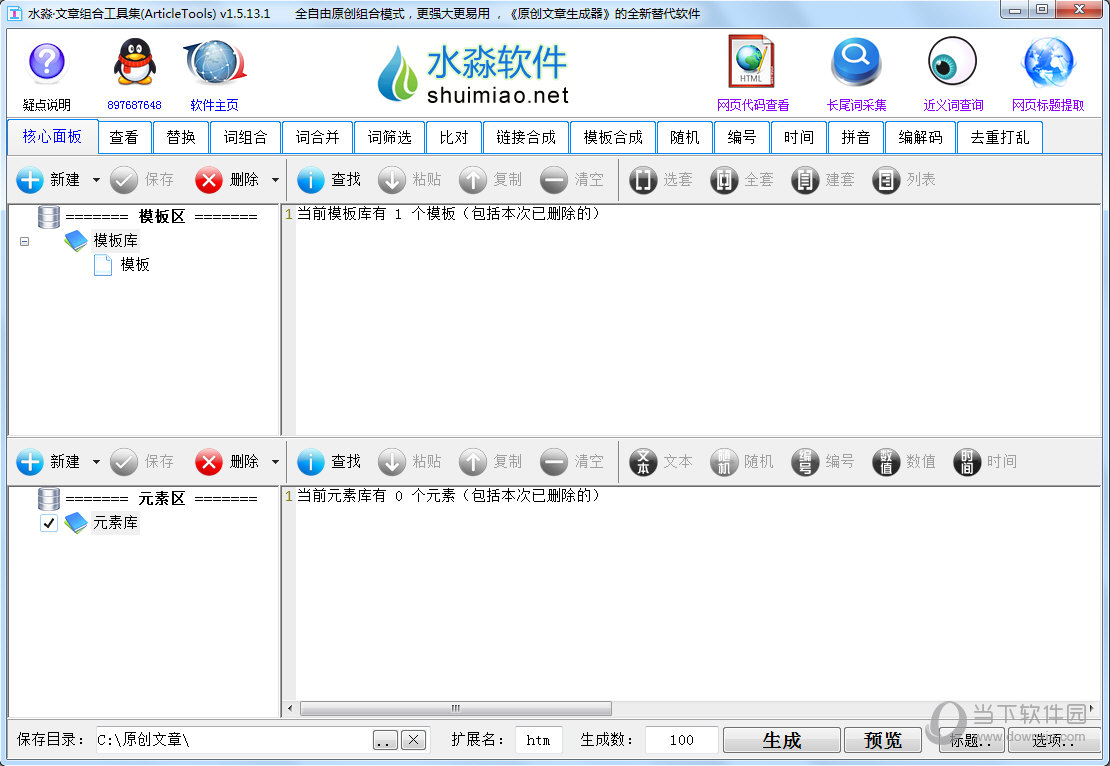Open the template 新建 dropdown arrow
This screenshot has width=1110, height=766.
96,180
